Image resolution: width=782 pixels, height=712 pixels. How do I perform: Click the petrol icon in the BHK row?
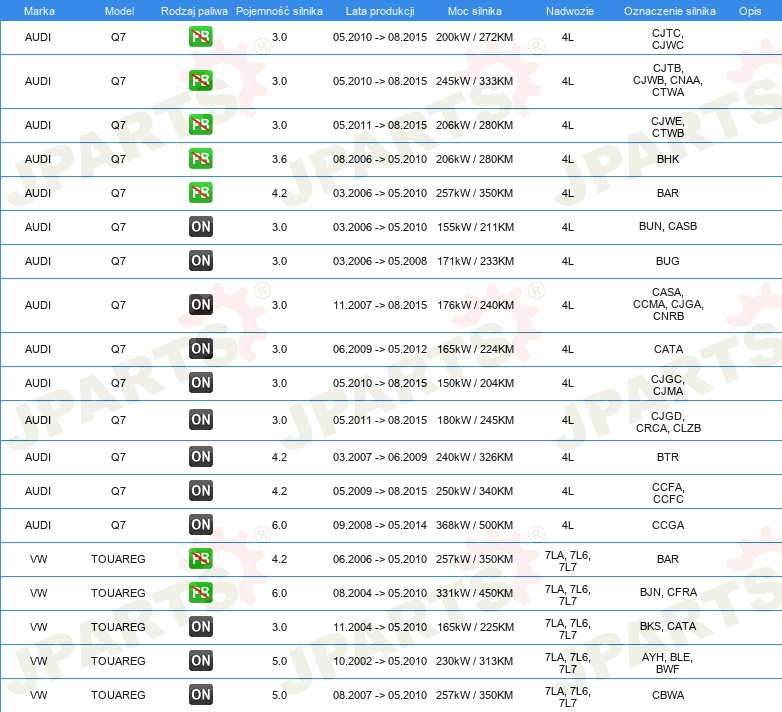[x=200, y=159]
